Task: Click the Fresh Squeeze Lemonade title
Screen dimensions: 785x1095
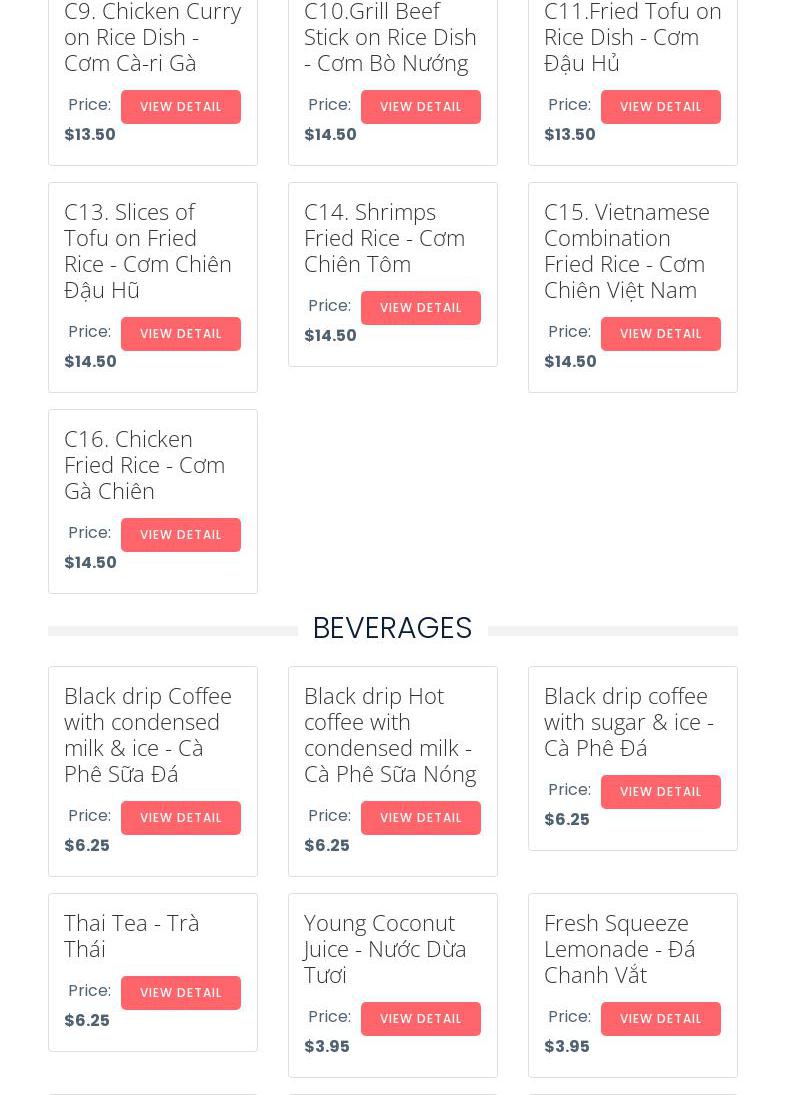Action: pos(619,948)
